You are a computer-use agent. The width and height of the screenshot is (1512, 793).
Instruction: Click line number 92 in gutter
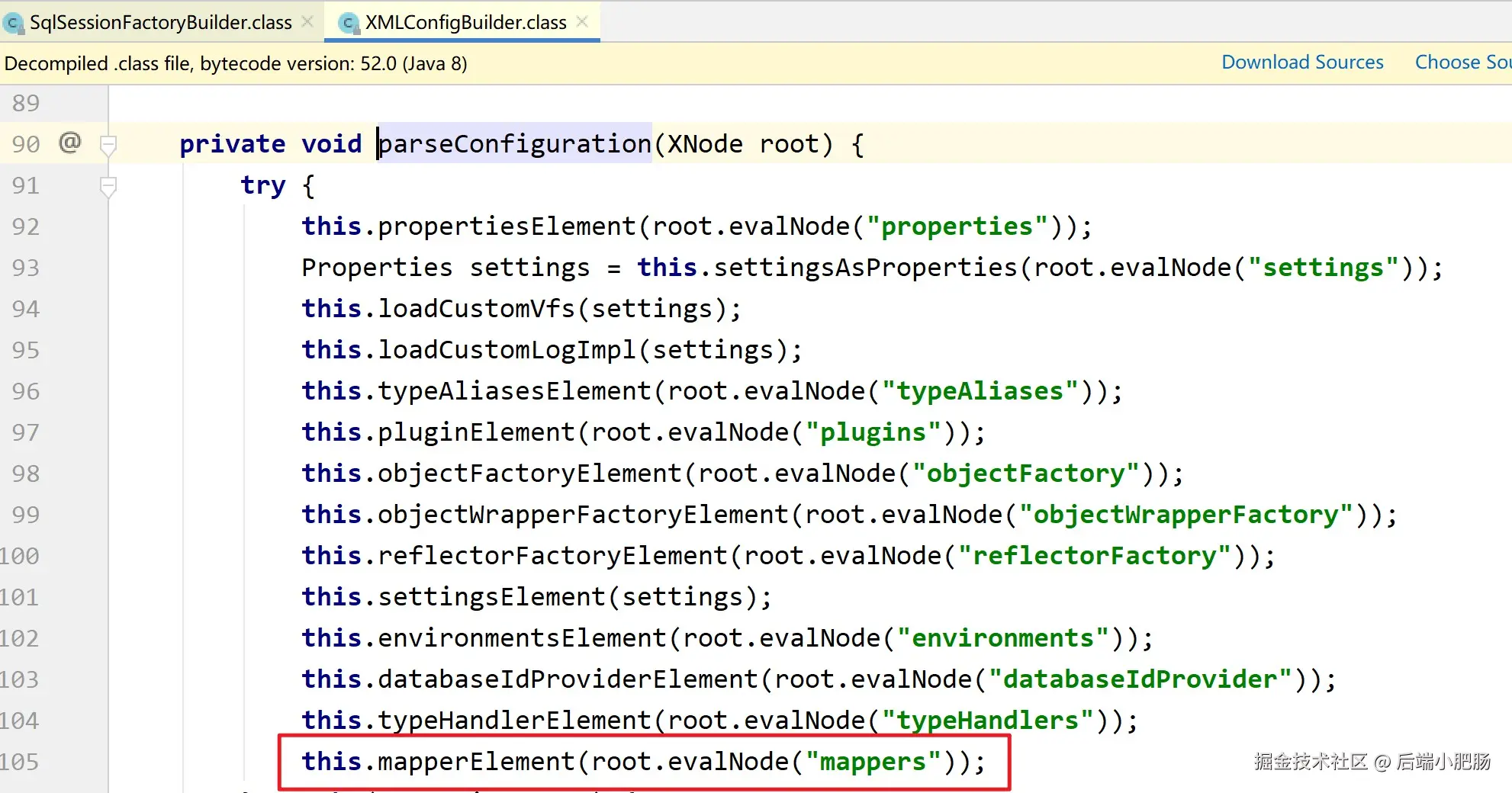[x=26, y=226]
